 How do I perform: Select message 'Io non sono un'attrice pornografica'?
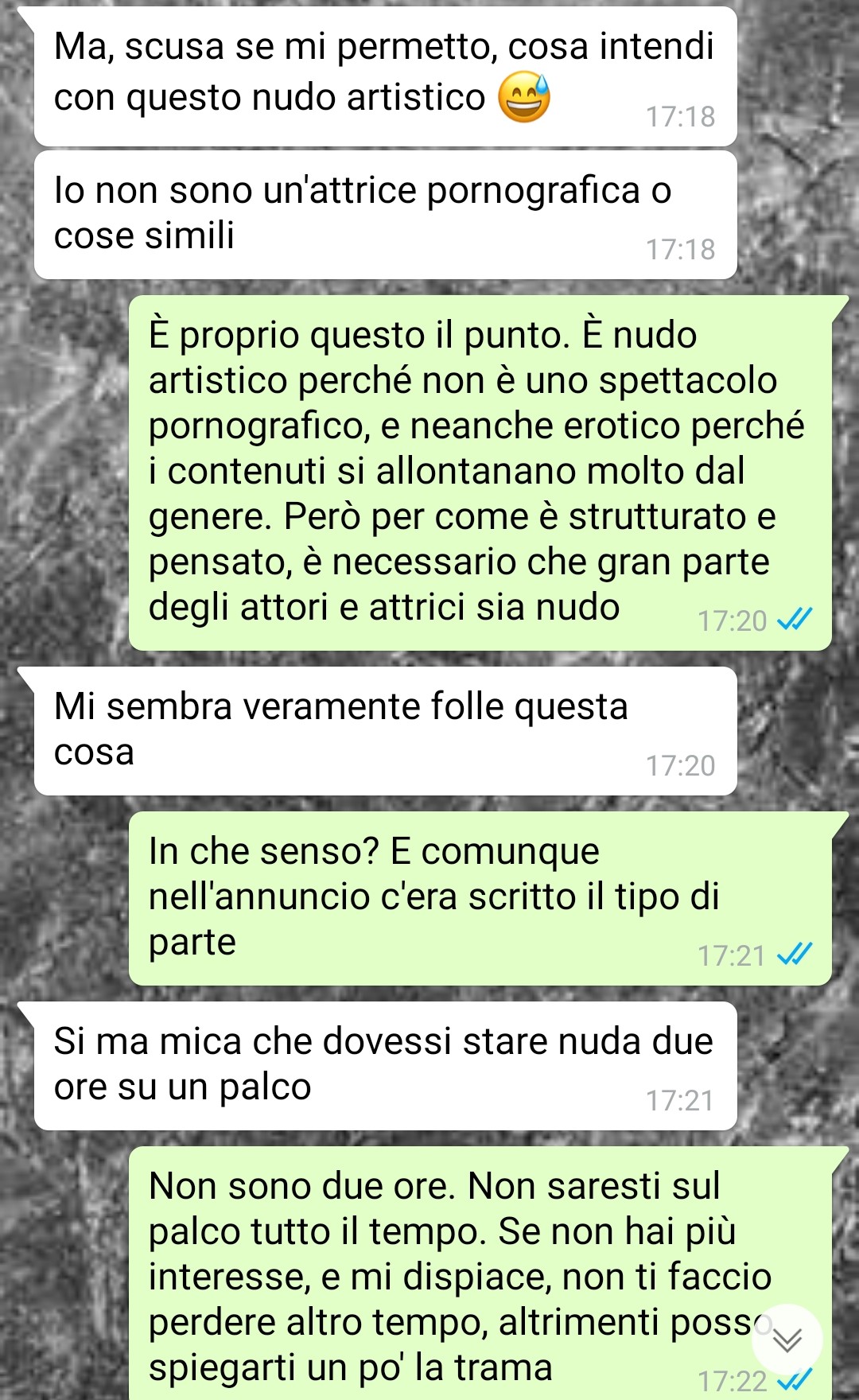[x=385, y=215]
